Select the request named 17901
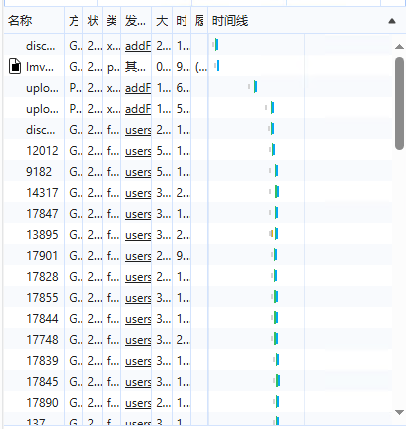The height and width of the screenshot is (429, 406). click(x=42, y=256)
